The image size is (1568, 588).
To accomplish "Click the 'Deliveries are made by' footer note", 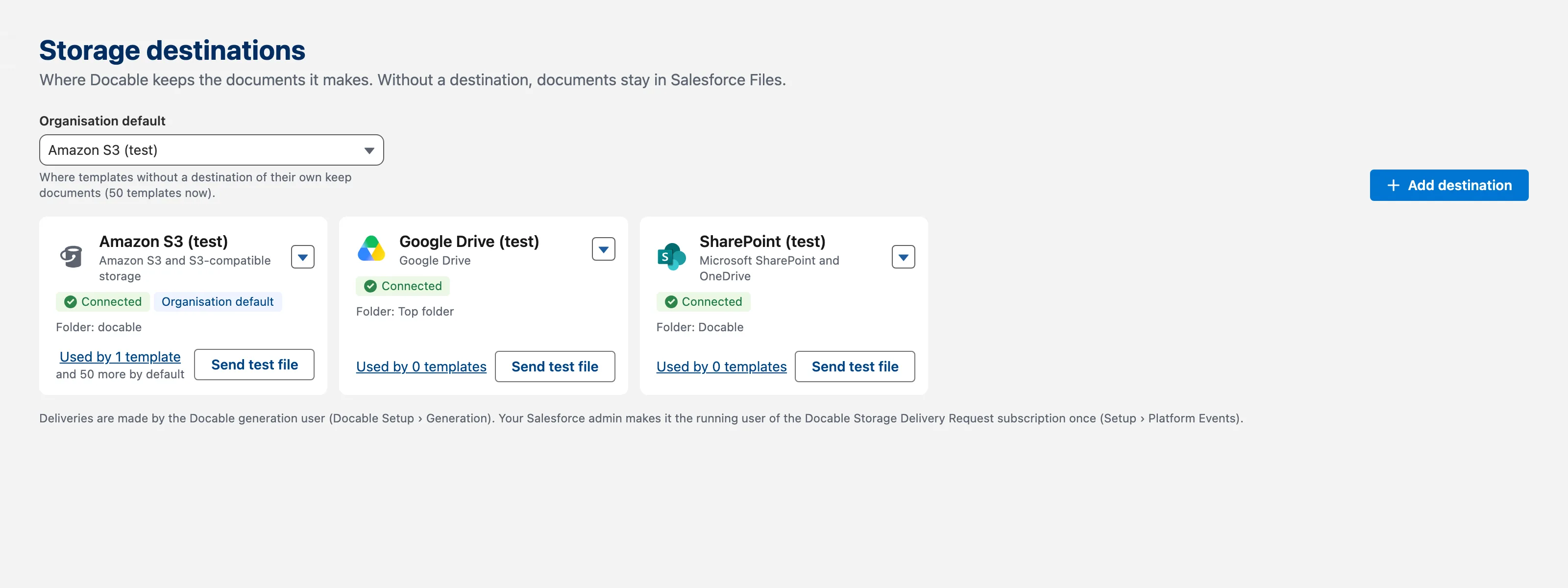I will tap(641, 419).
